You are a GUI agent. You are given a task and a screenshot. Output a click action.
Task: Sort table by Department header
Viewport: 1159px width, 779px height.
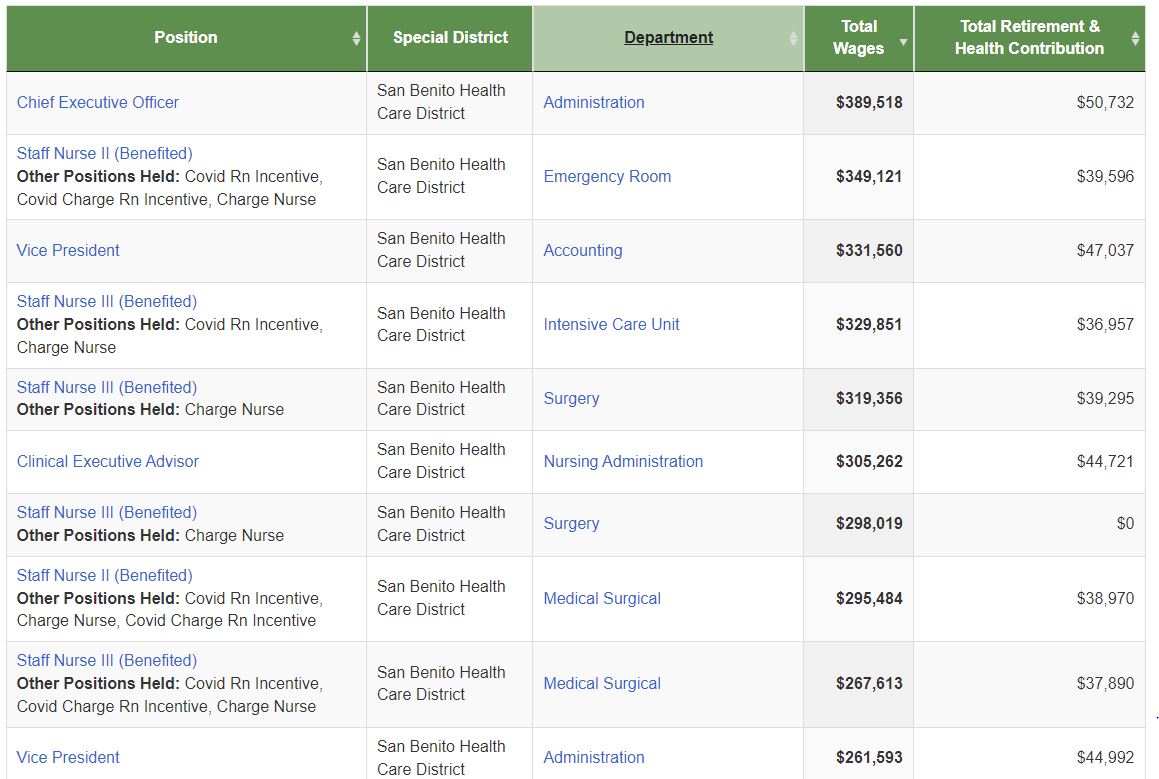coord(668,38)
